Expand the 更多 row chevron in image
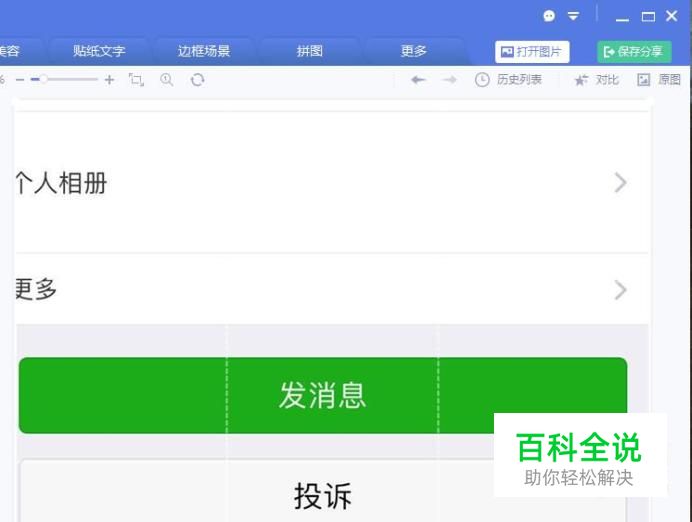The image size is (692, 522). [621, 290]
